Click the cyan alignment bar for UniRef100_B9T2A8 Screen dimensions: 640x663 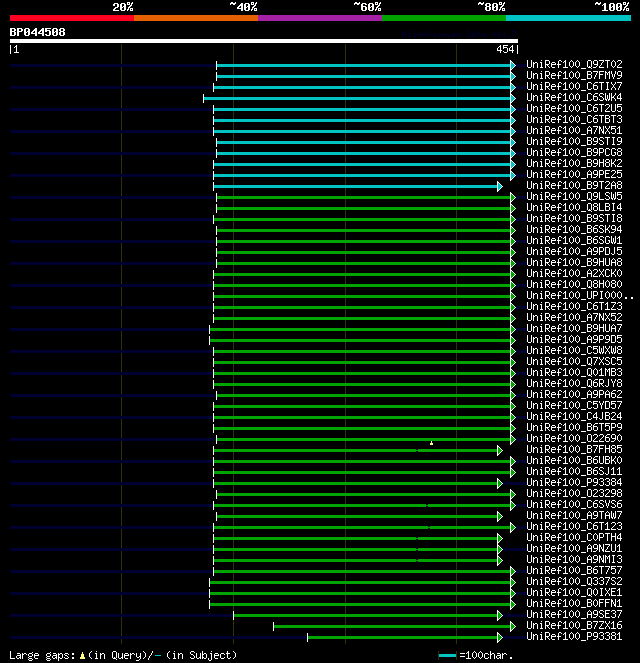point(356,186)
